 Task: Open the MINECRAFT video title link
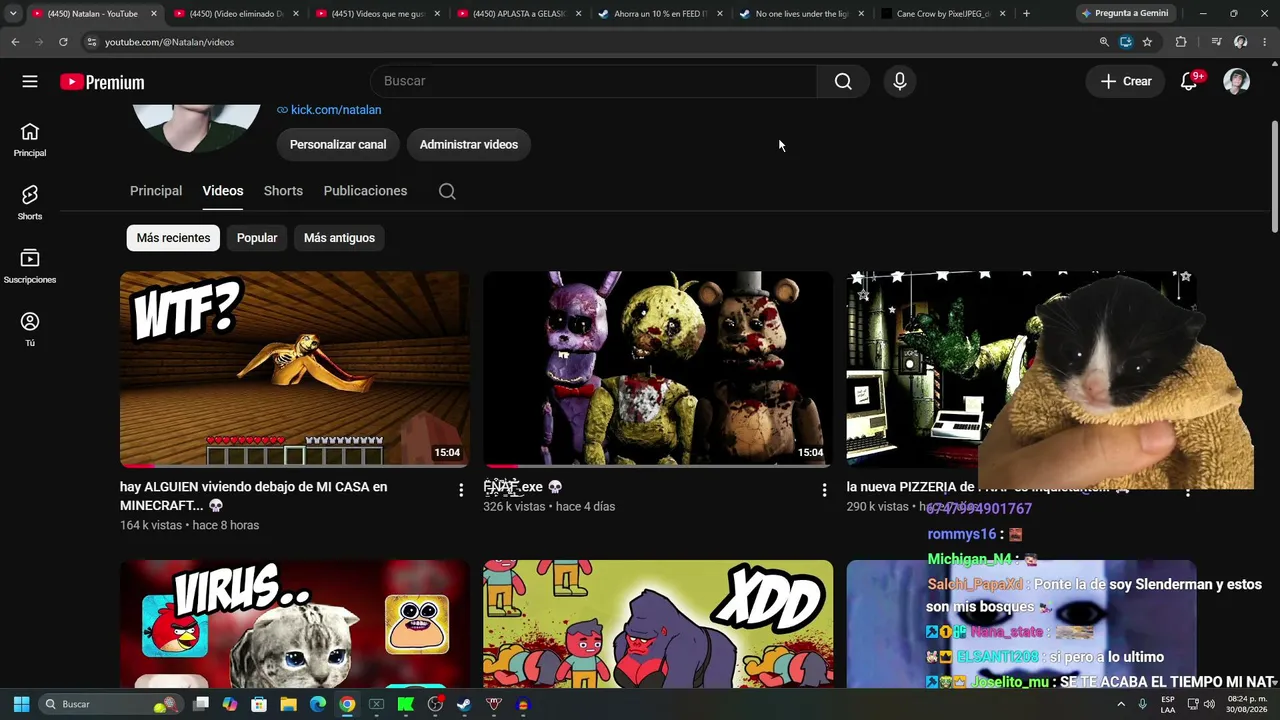(253, 496)
